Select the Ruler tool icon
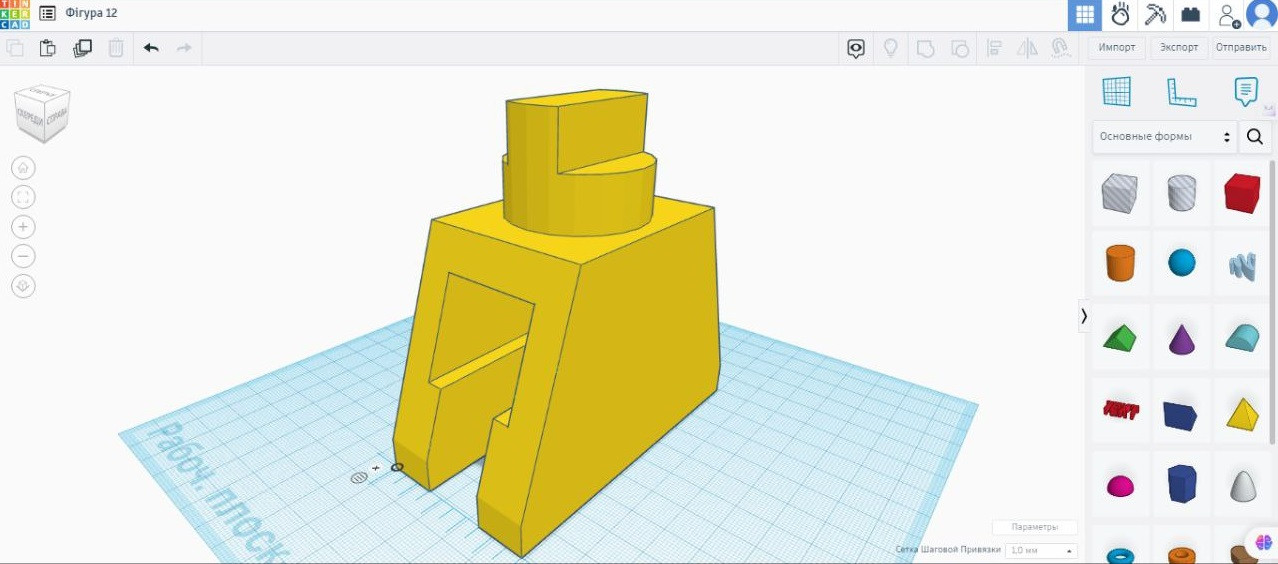This screenshot has width=1278, height=564. pyautogui.click(x=1181, y=92)
